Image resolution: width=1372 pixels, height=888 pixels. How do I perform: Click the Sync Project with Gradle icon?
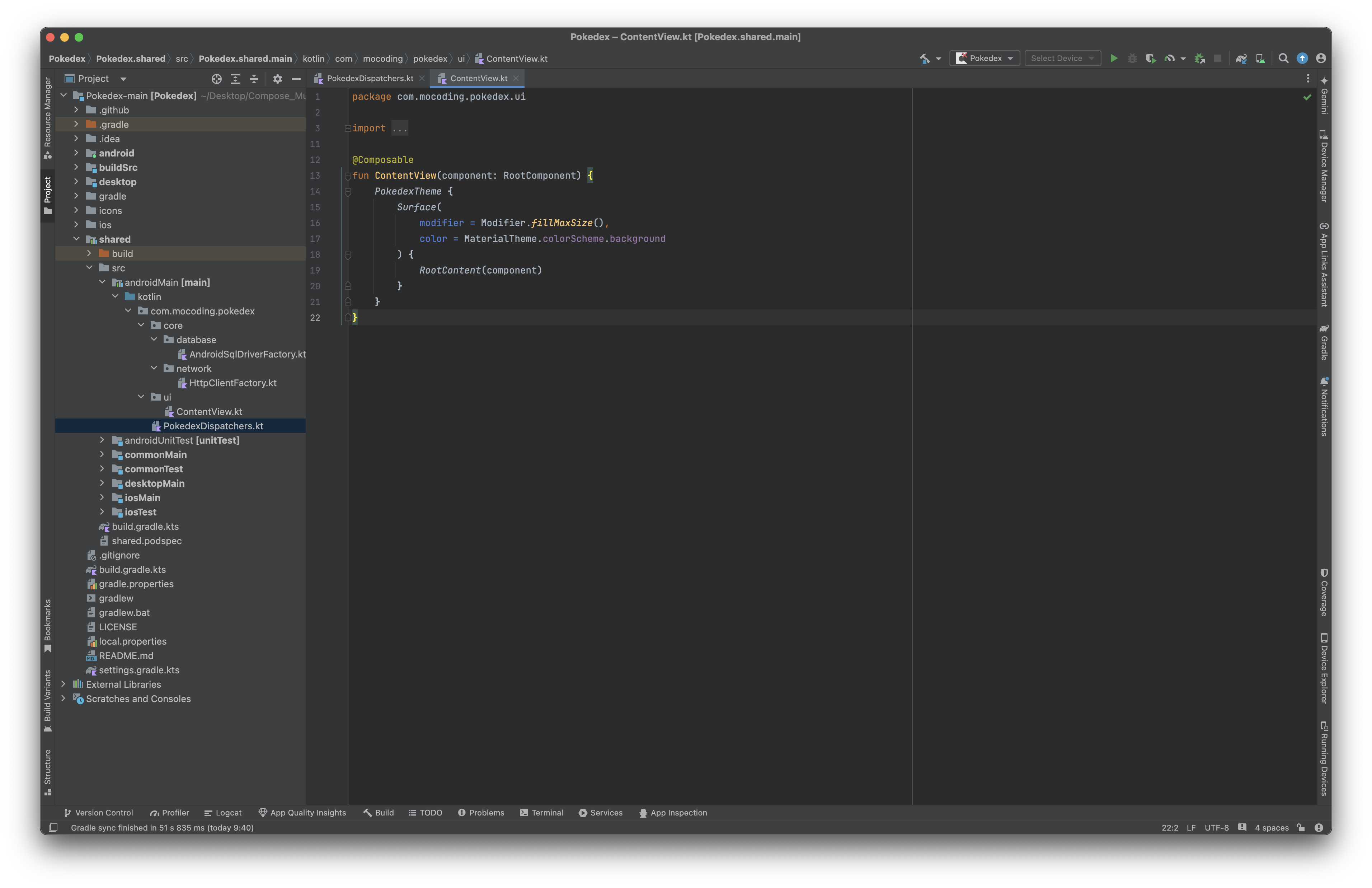coord(1241,58)
